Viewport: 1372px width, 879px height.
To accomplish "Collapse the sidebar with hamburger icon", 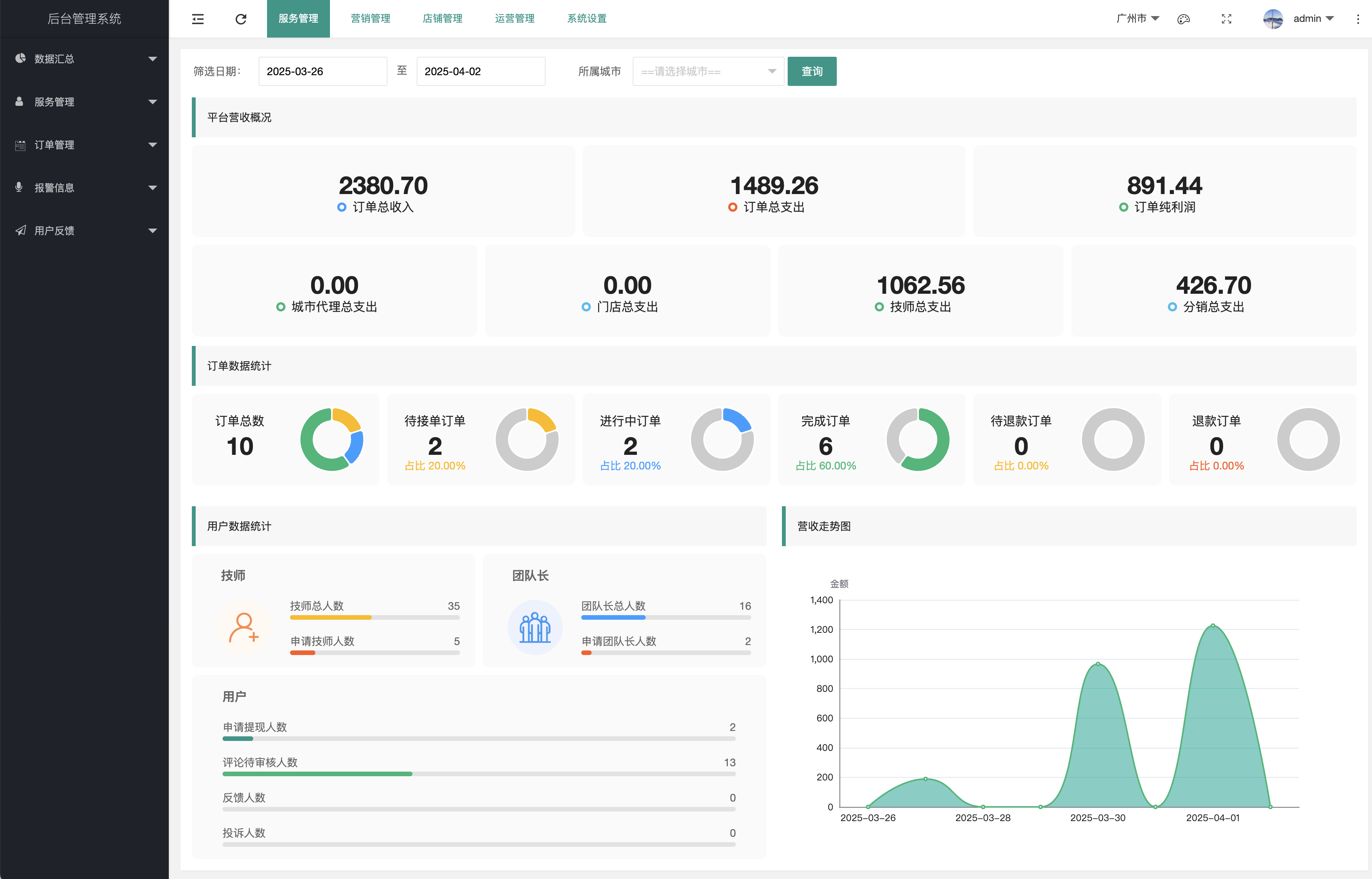I will pyautogui.click(x=198, y=19).
